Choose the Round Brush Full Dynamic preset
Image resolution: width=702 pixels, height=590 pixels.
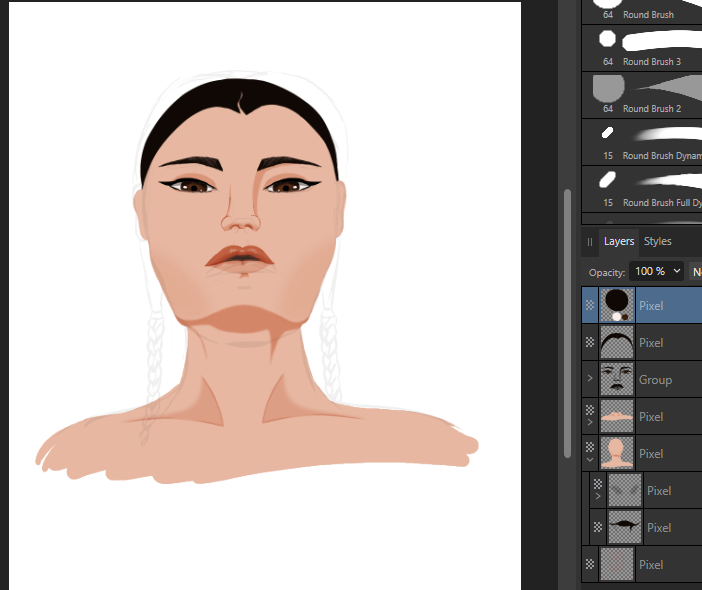[642, 188]
